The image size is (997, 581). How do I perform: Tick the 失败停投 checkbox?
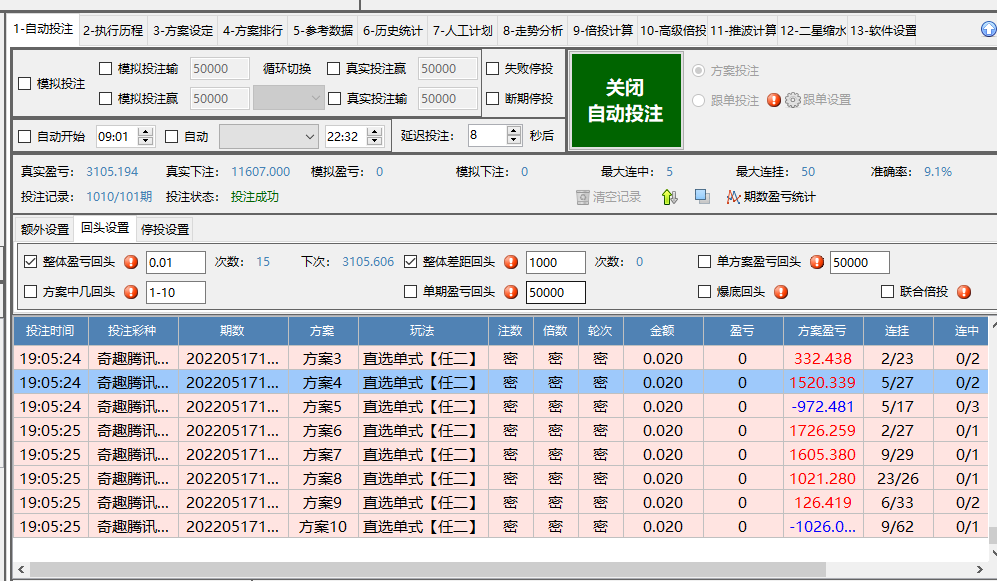tap(493, 69)
